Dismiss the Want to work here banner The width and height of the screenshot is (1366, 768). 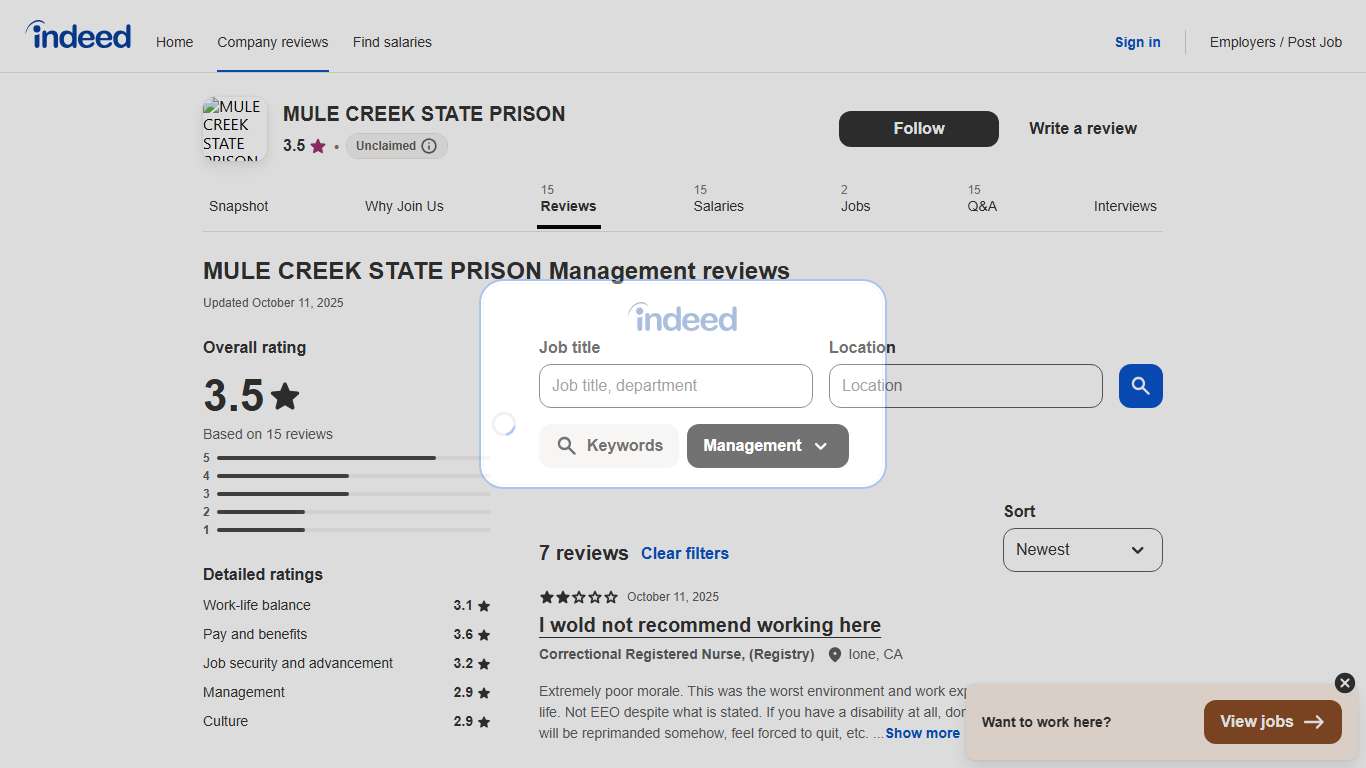(x=1343, y=683)
